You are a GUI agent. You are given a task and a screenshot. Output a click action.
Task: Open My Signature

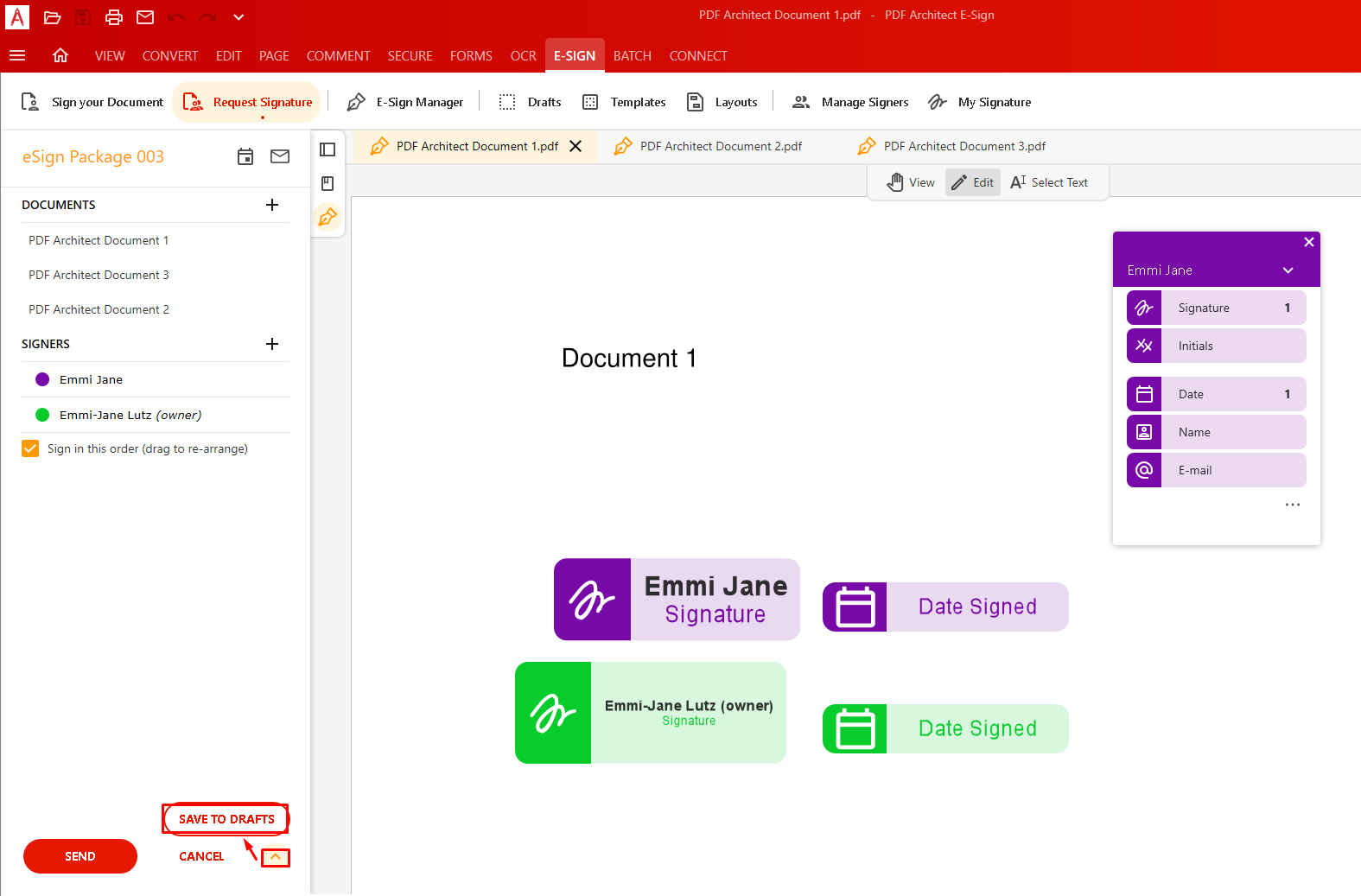coord(980,102)
